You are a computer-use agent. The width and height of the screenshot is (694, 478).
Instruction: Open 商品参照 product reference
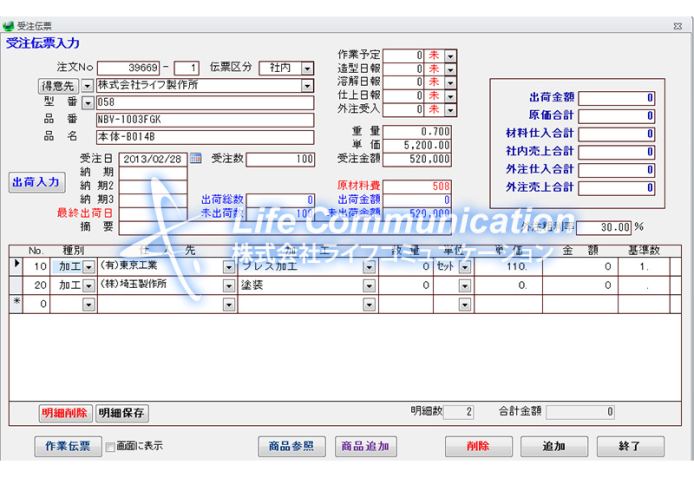coord(291,446)
